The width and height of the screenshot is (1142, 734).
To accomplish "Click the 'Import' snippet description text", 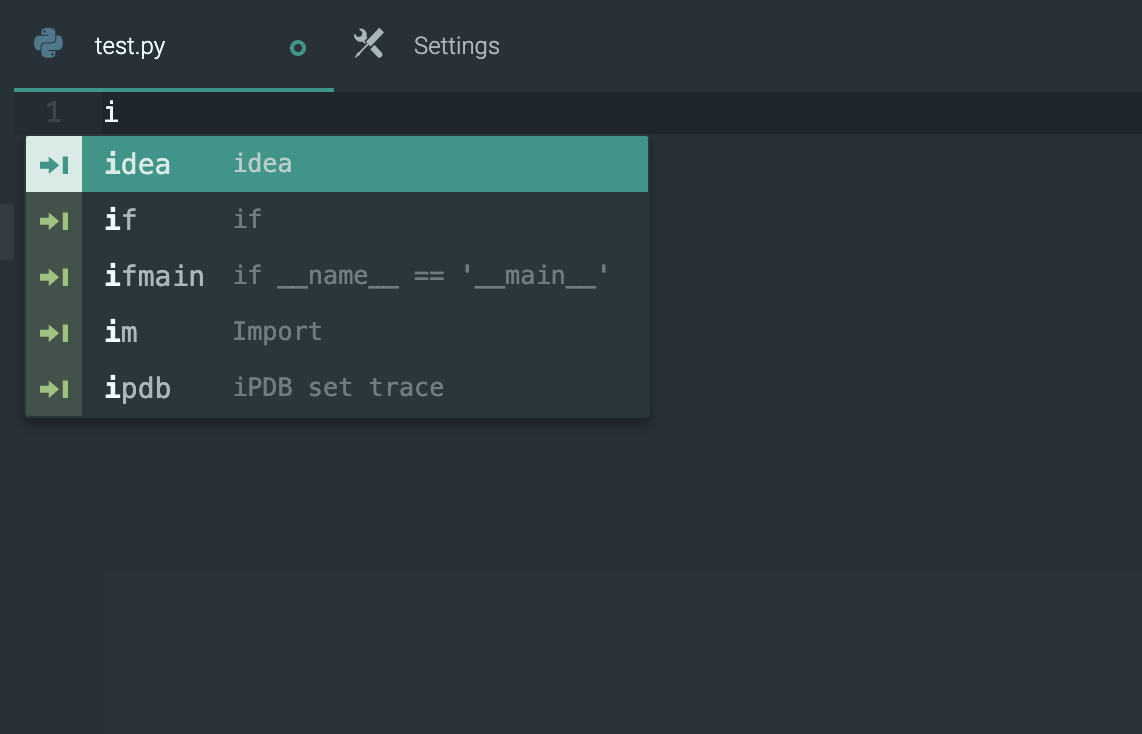I will pyautogui.click(x=277, y=331).
